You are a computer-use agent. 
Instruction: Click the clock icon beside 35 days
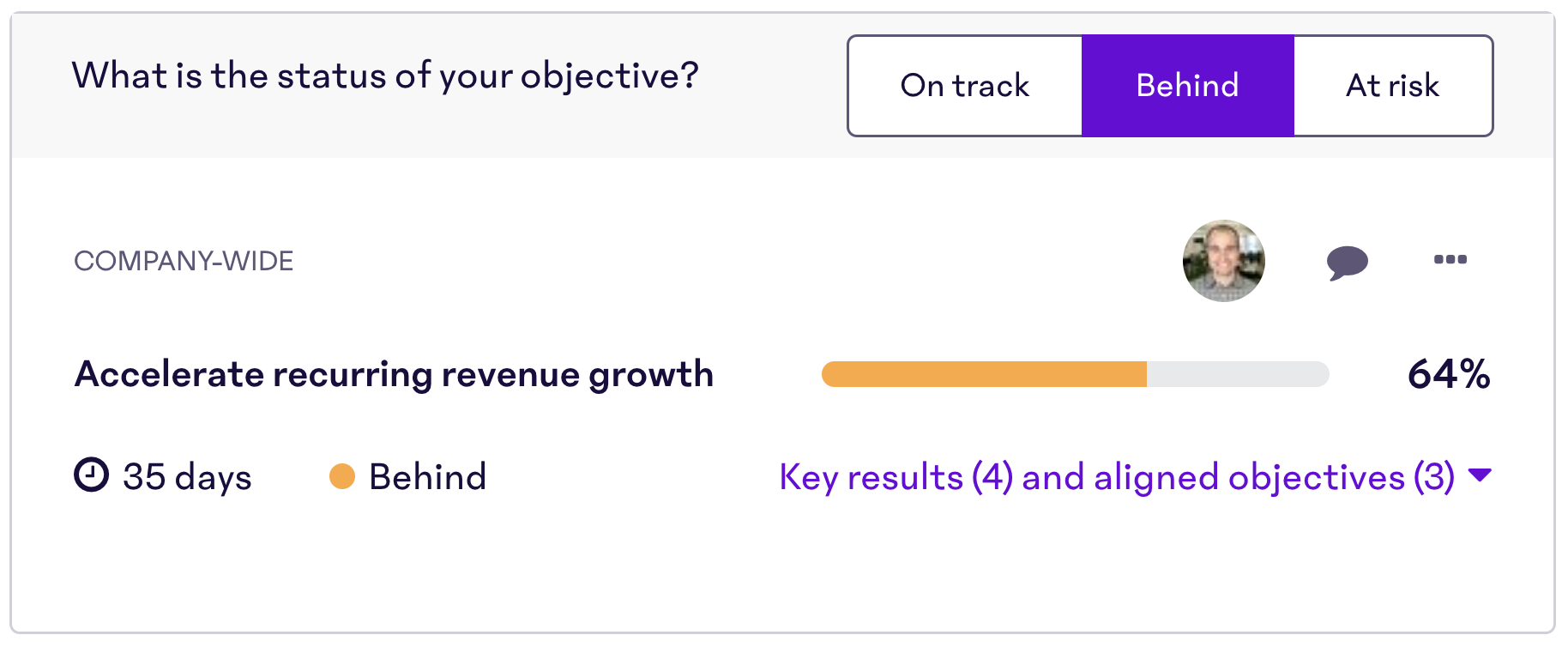pos(91,475)
